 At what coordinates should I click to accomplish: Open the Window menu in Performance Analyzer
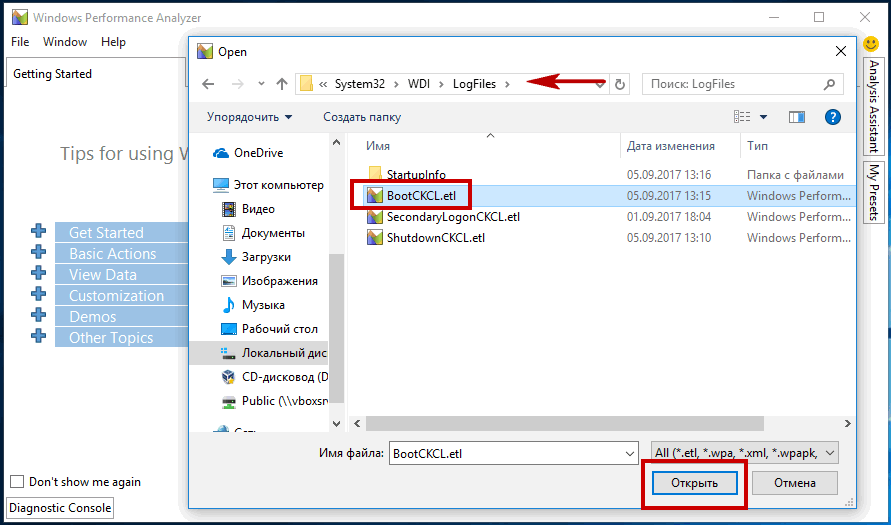pyautogui.click(x=65, y=42)
